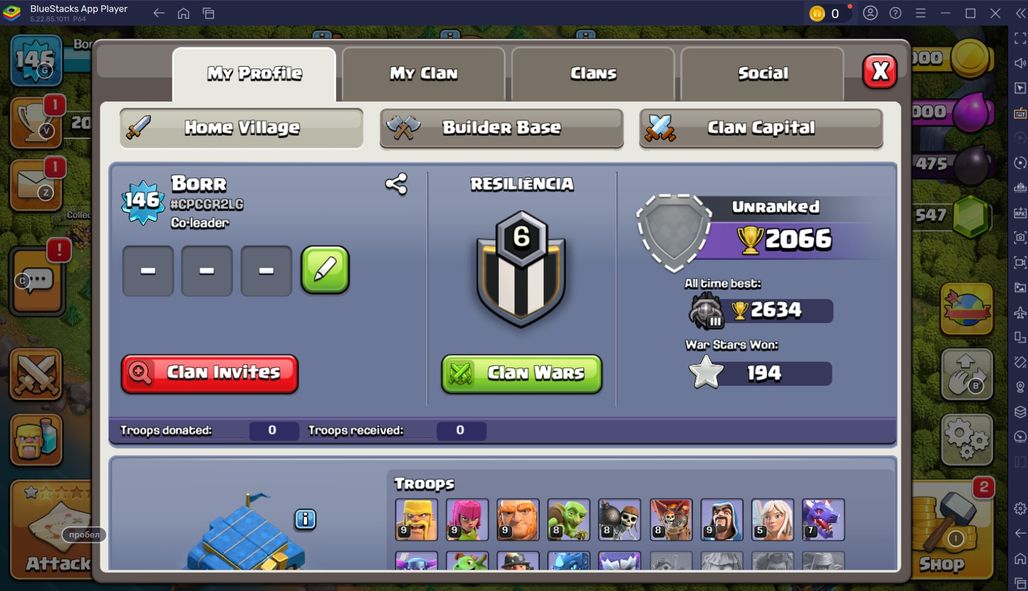Click the first empty player label slot

click(x=148, y=270)
